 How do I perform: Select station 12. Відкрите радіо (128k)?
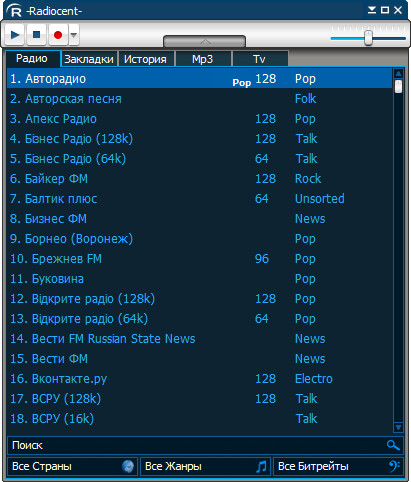[199, 299]
